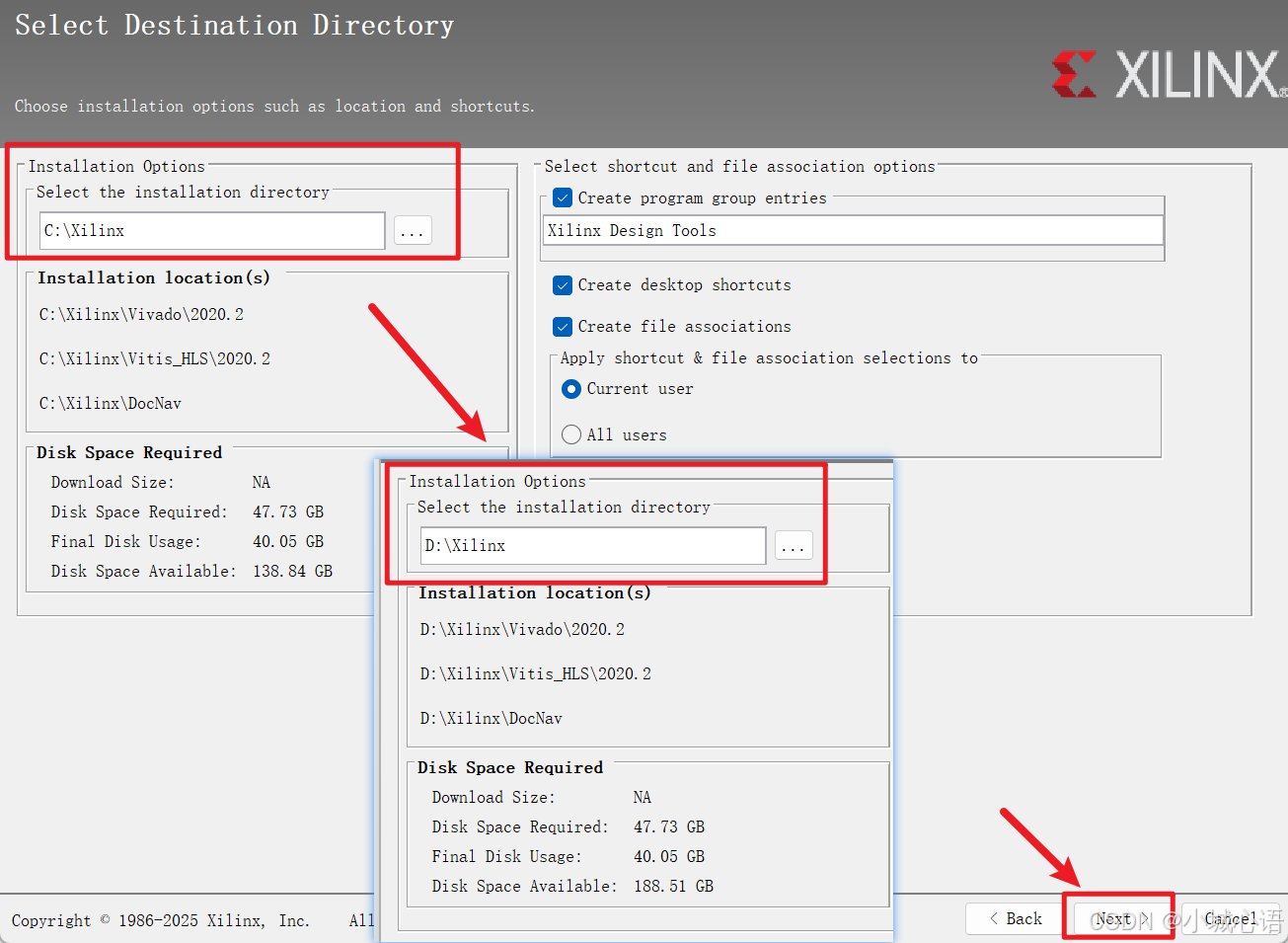Proceed with the Next button

(1121, 918)
